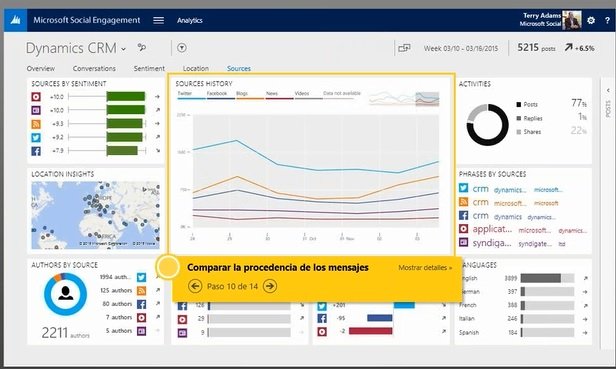This screenshot has height=369, width=616.
Task: Expand the Dynamics CRM topic dropdown
Action: click(x=123, y=49)
